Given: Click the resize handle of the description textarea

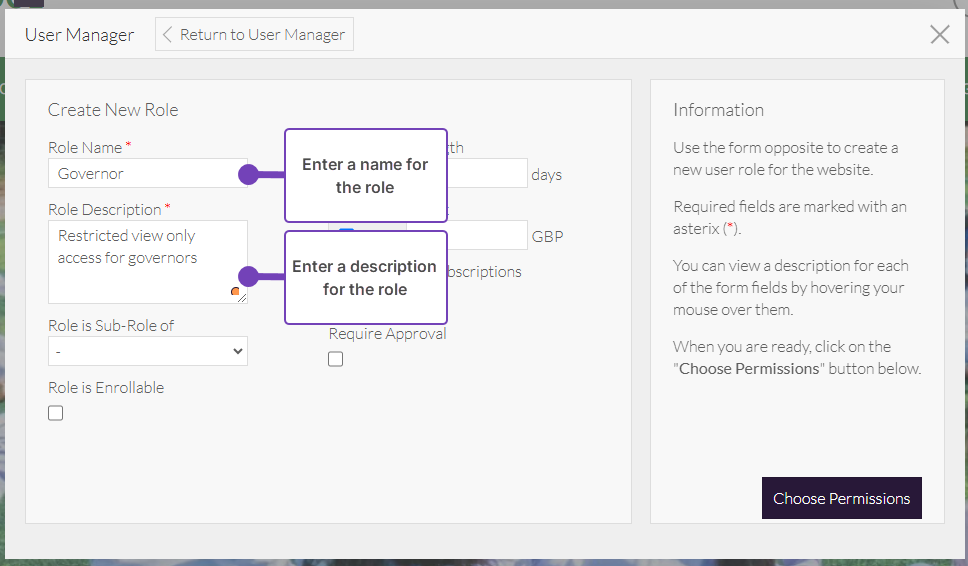Looking at the screenshot, I should (242, 298).
